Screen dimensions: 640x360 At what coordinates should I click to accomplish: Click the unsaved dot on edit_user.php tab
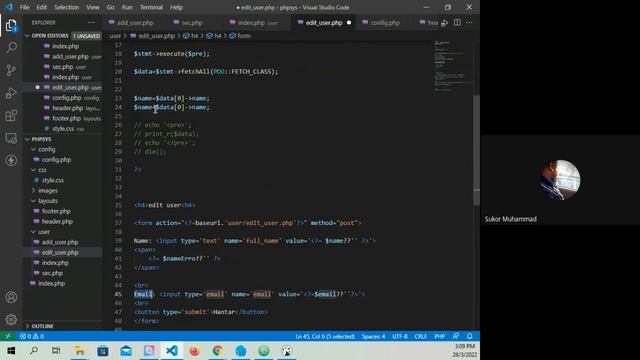pyautogui.click(x=349, y=23)
